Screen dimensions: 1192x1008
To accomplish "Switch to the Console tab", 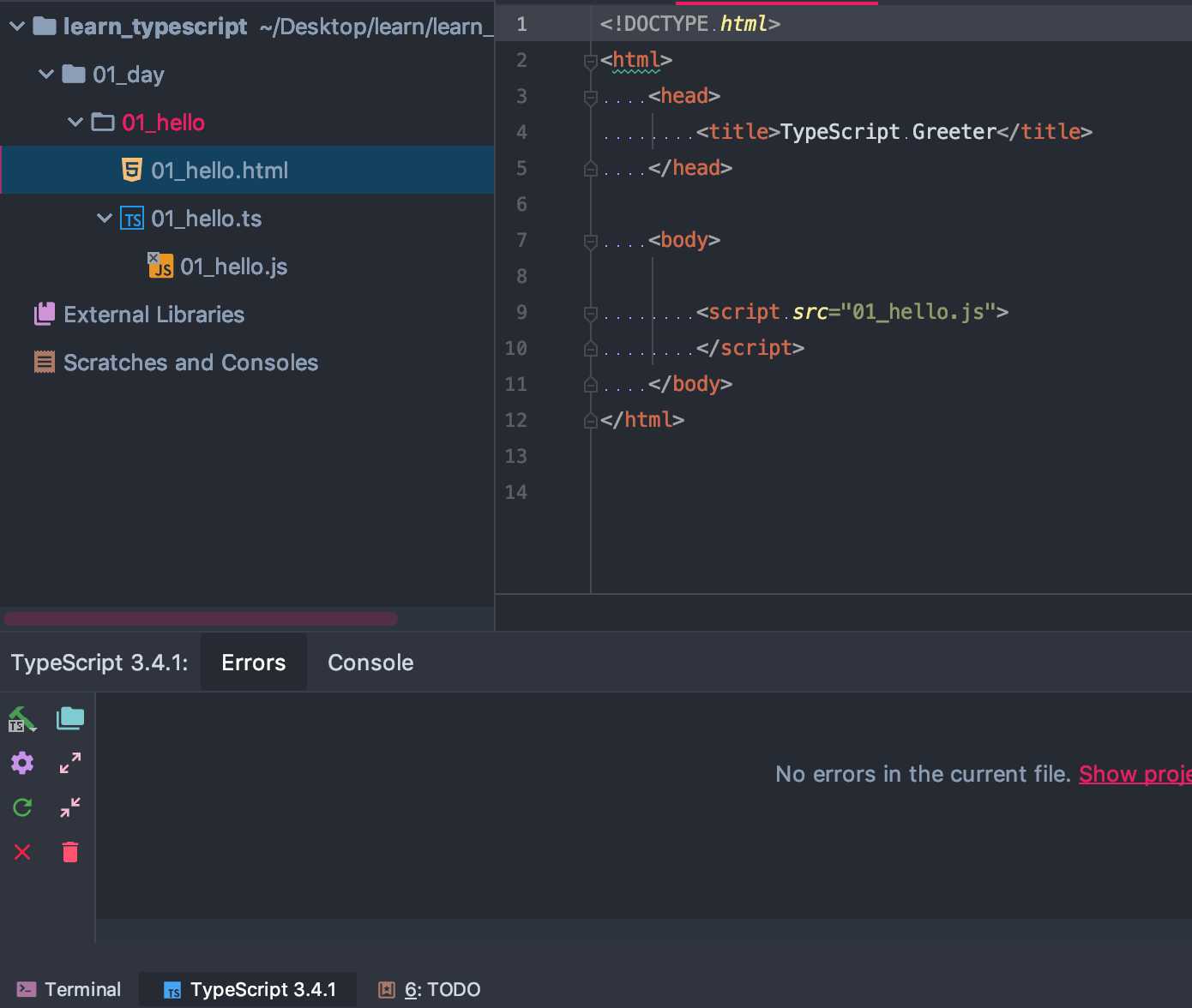I will click(x=370, y=663).
